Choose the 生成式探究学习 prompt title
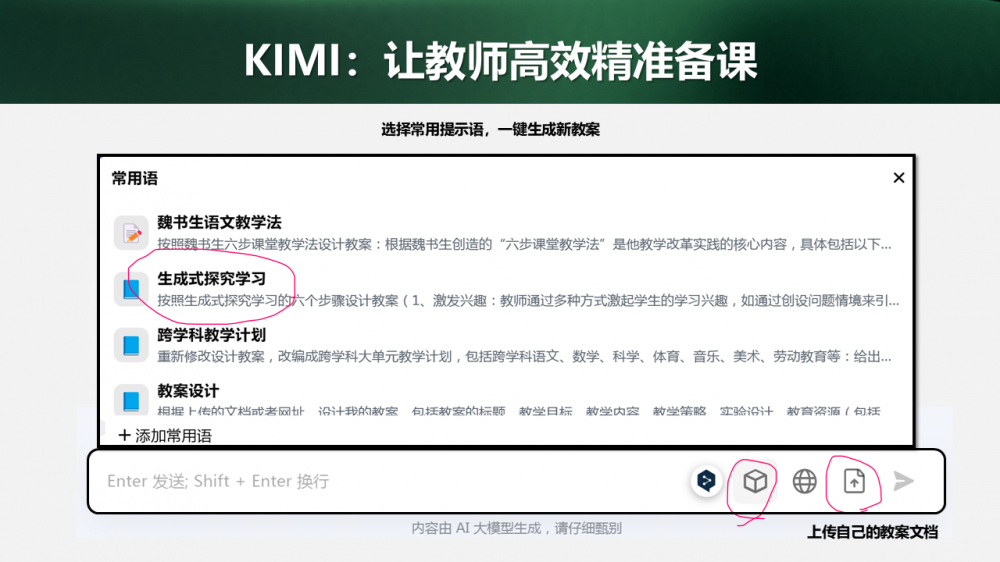The image size is (1000, 562). 211,279
